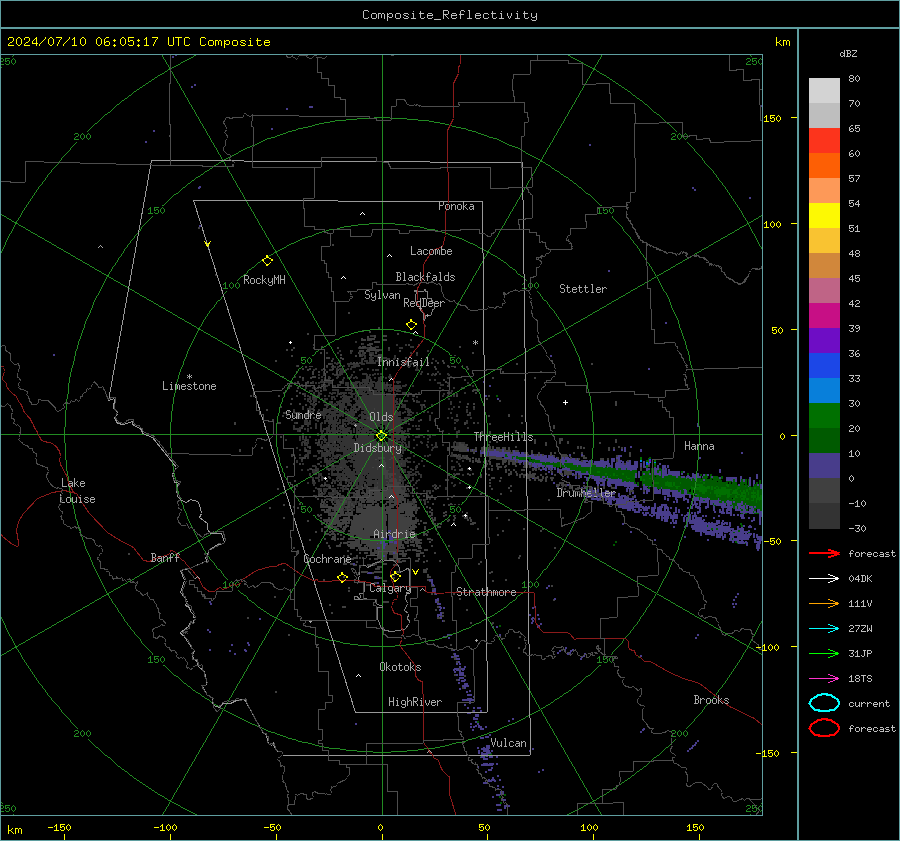Click the Stettler town label

(583, 289)
